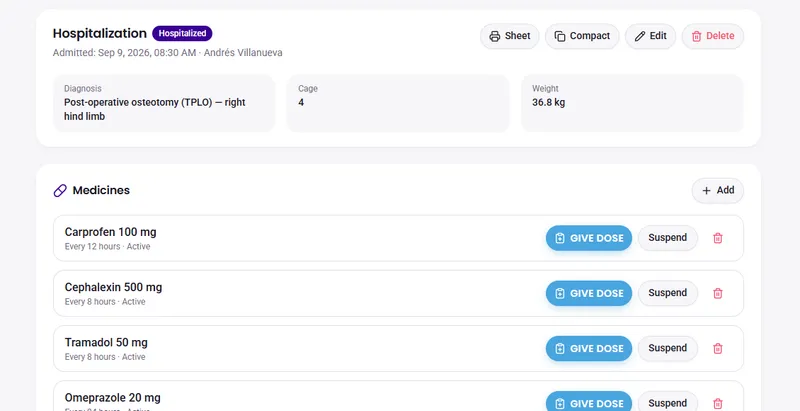Edit the hospitalization record
This screenshot has width=800, height=411.
click(651, 36)
